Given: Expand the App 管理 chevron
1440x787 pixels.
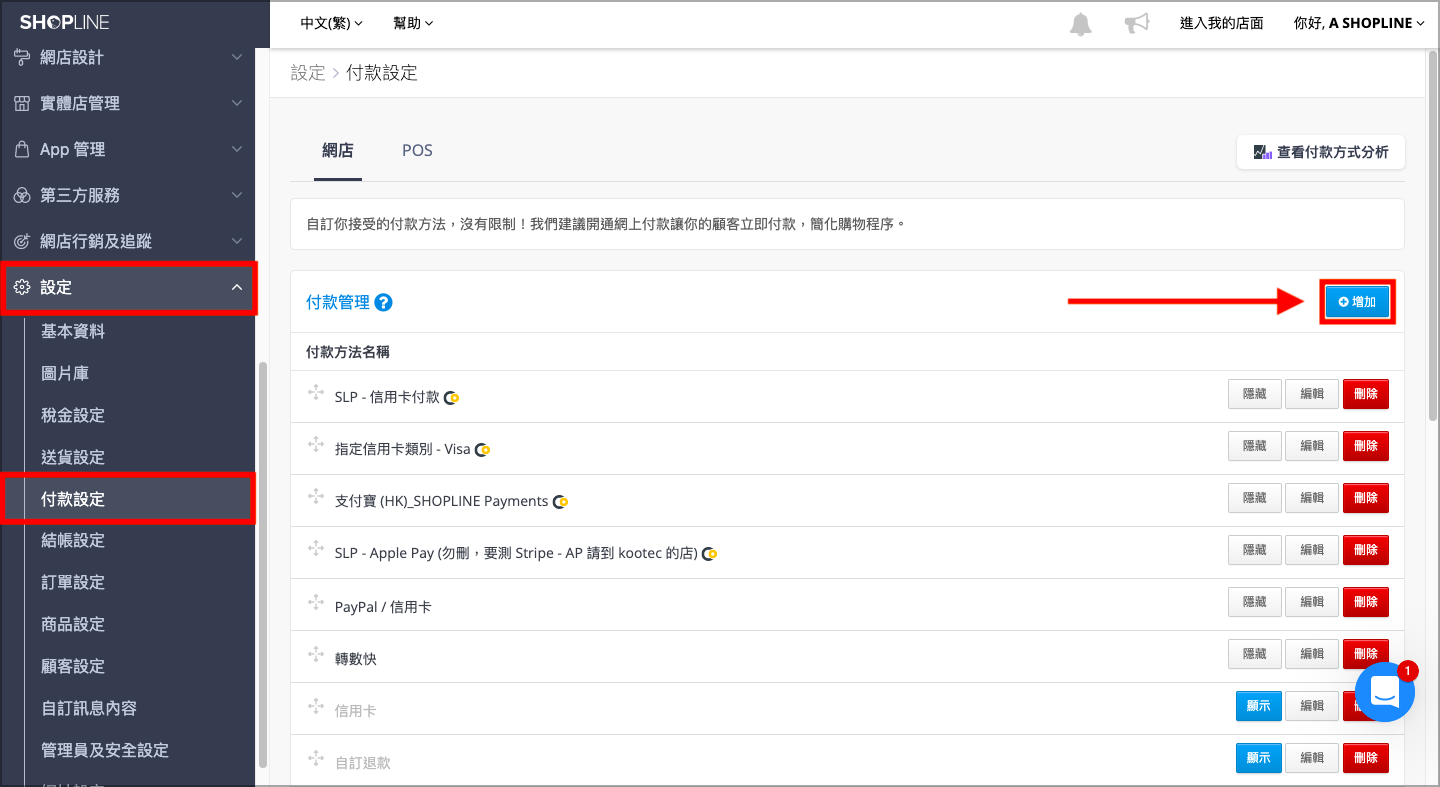Looking at the screenshot, I should pyautogui.click(x=237, y=149).
